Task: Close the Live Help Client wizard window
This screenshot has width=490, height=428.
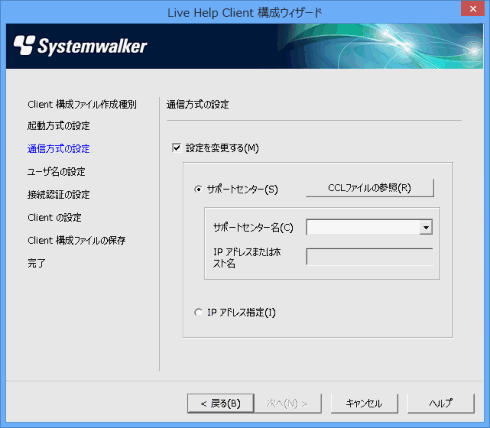Action: point(473,9)
